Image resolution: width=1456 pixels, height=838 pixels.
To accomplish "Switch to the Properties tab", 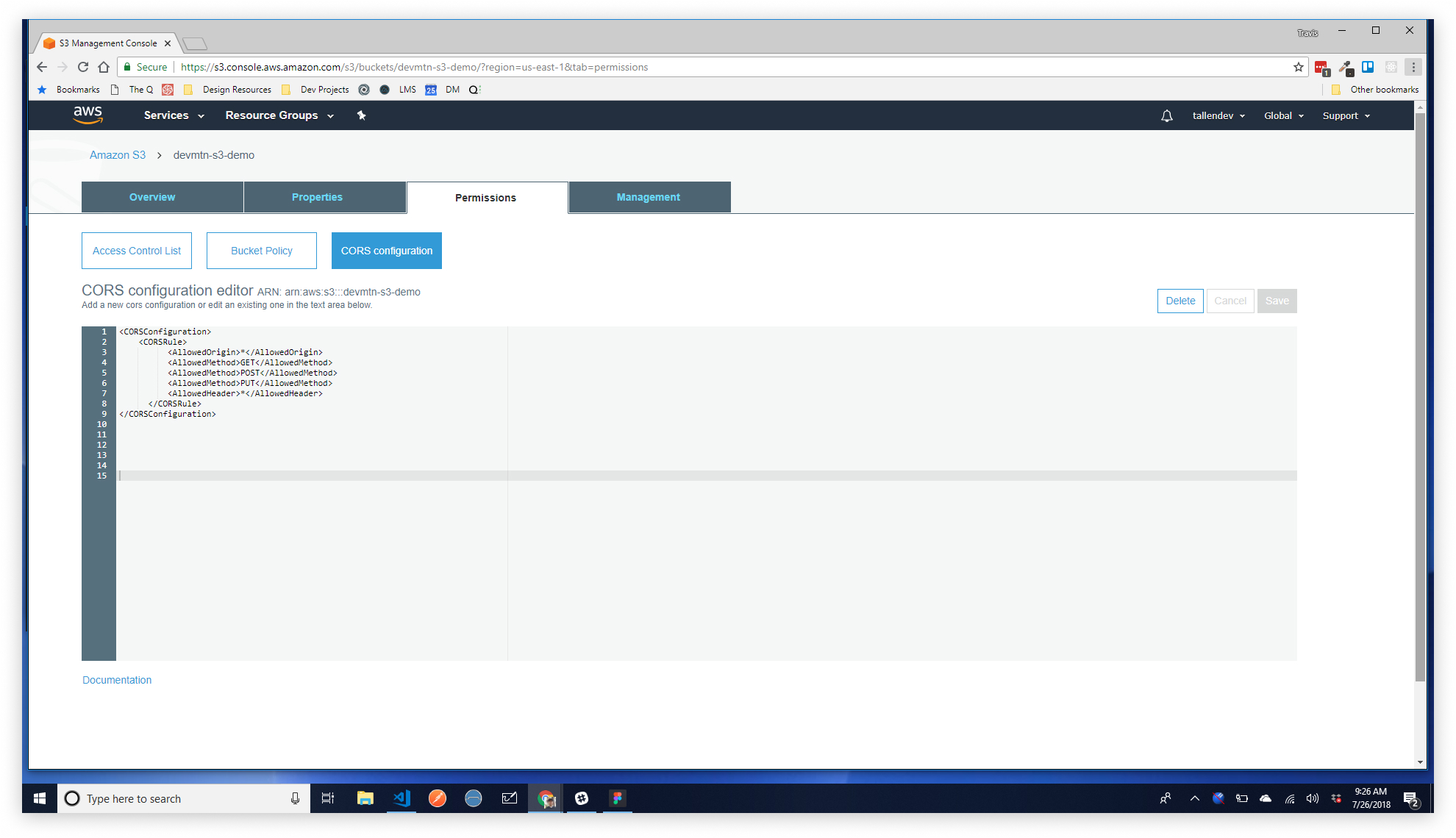I will (x=317, y=197).
